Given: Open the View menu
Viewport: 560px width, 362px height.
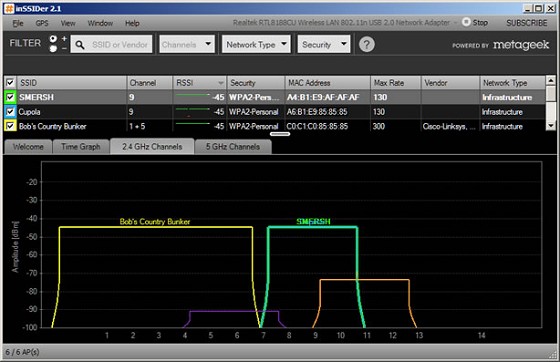Looking at the screenshot, I should [x=68, y=23].
